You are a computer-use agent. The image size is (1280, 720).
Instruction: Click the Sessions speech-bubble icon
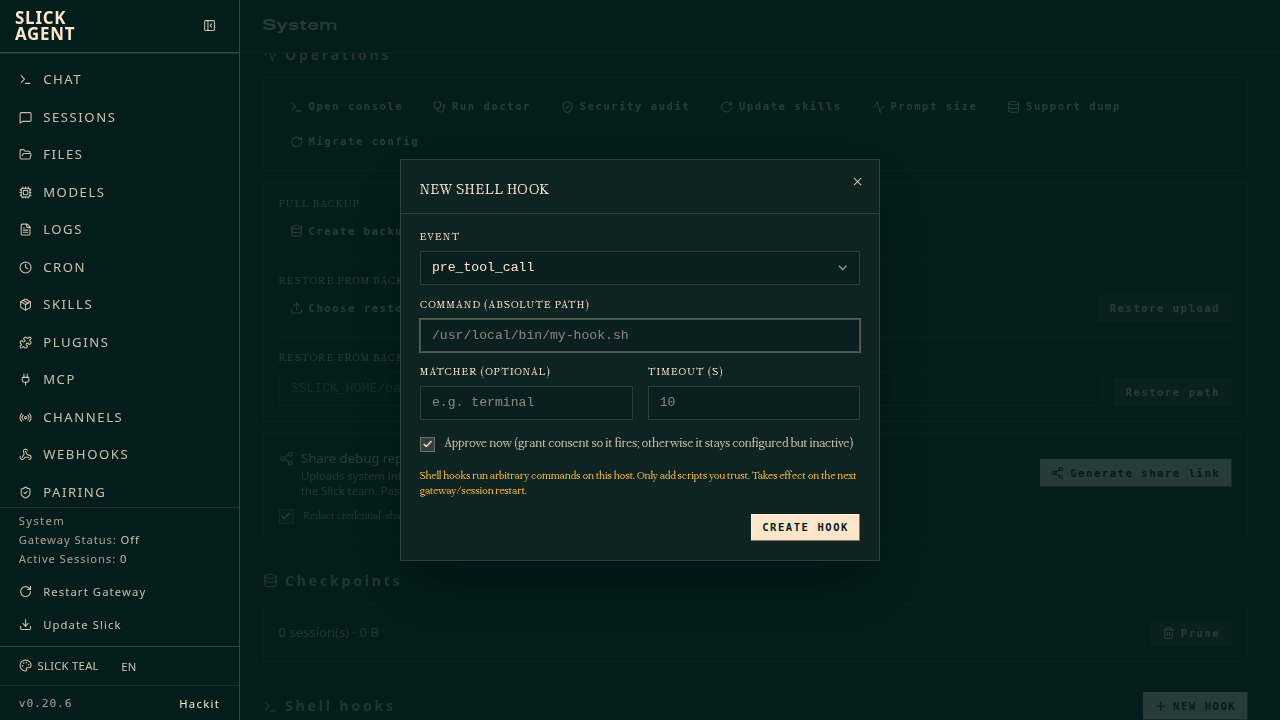pos(26,117)
